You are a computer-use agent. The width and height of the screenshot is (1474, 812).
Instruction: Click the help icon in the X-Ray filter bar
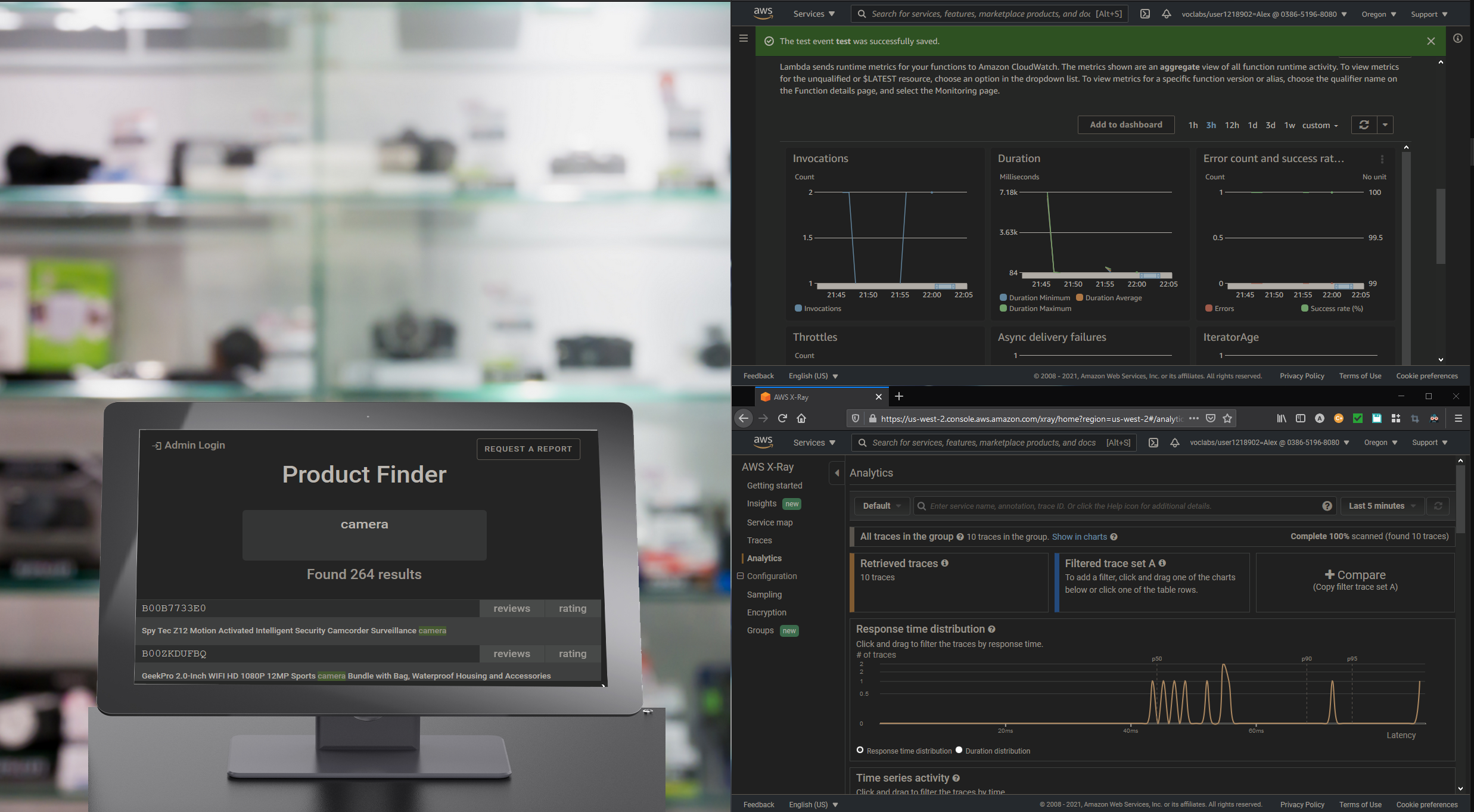(x=1327, y=506)
